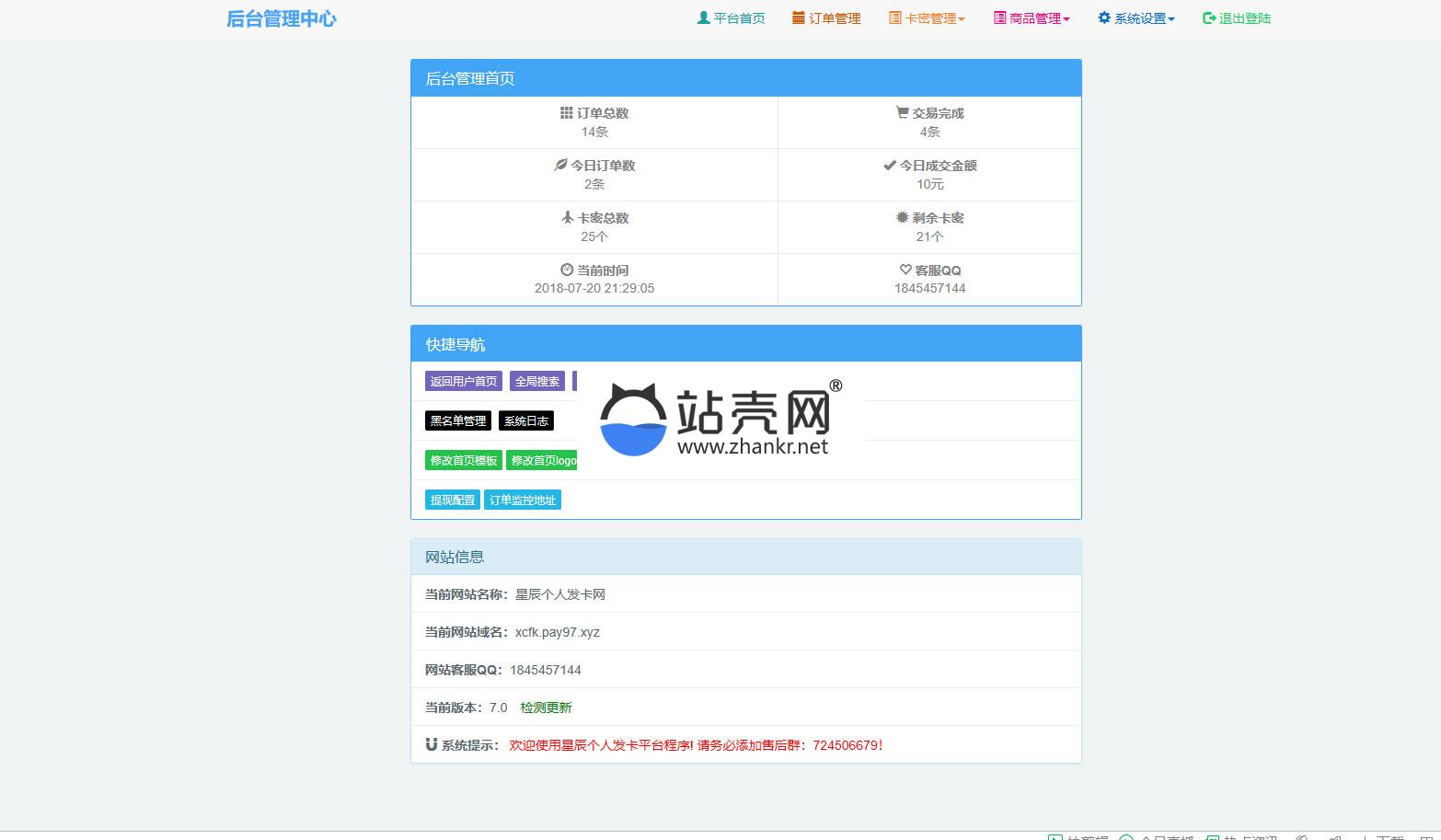The image size is (1441, 840).
Task: Click the purple 返回用户首页 button
Action: pos(464,381)
